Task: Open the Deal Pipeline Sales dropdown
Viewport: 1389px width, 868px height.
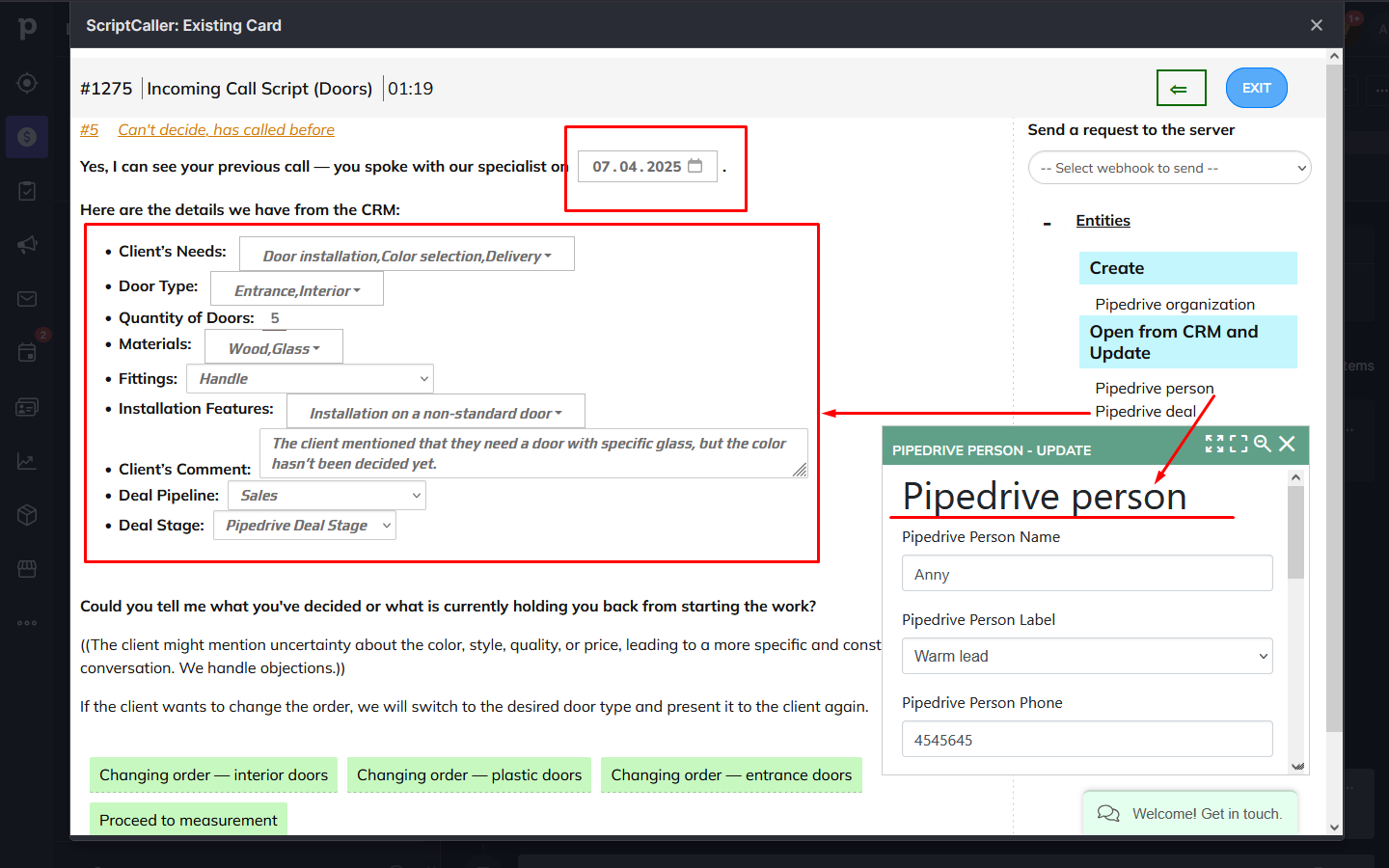Action: 327,496
